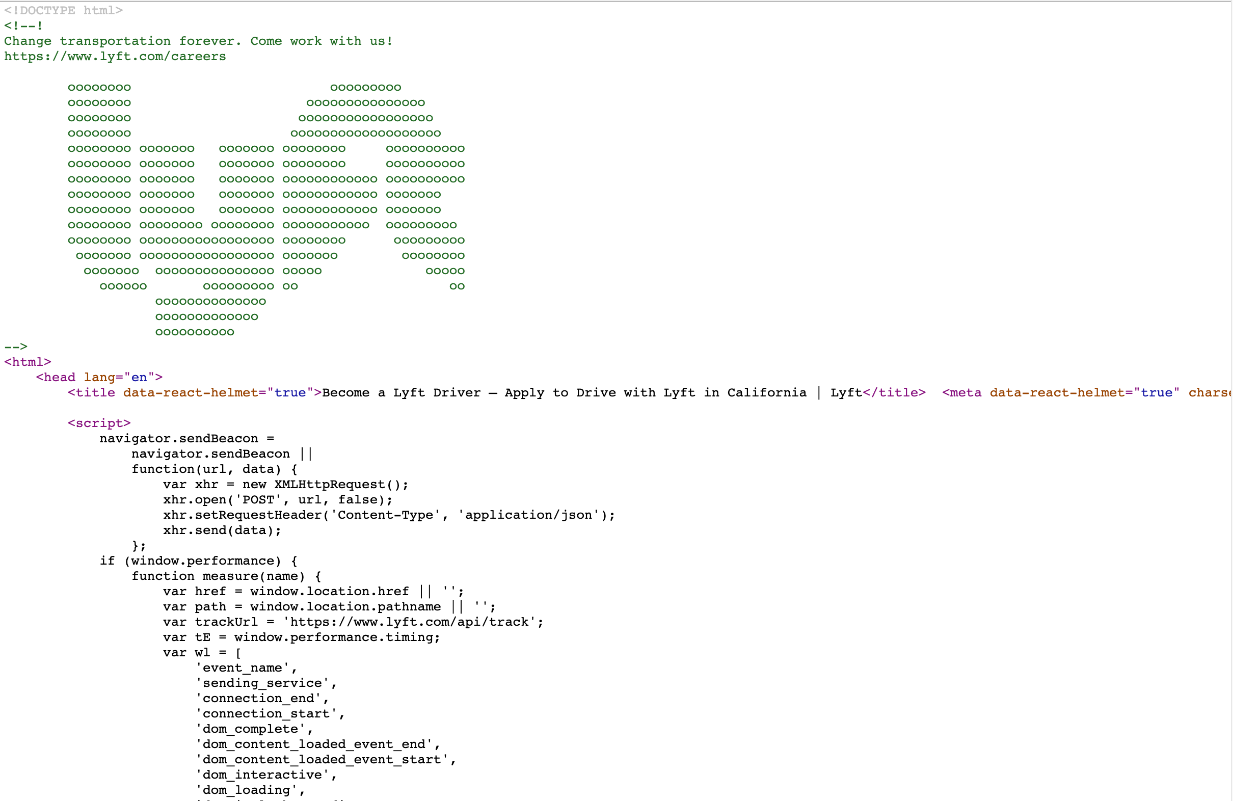
Task: Click the opening <script> tag
Action: click(99, 423)
